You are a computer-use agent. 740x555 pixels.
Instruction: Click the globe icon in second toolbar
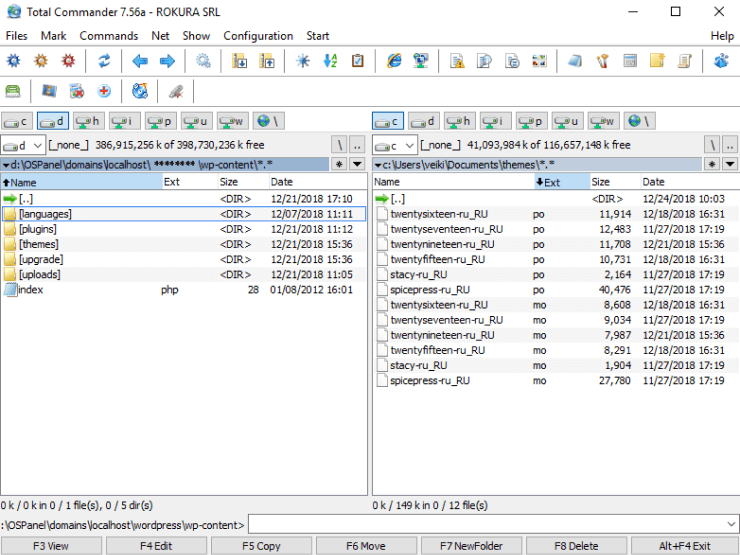click(x=140, y=91)
